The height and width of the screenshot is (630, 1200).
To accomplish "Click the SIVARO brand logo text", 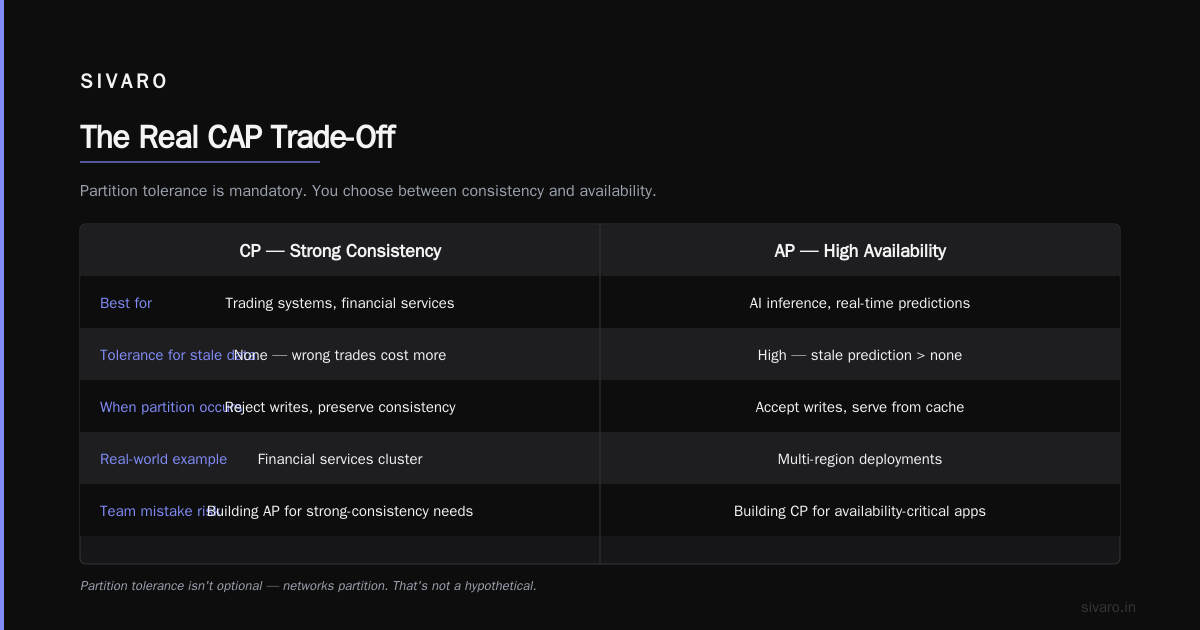I will tap(124, 82).
